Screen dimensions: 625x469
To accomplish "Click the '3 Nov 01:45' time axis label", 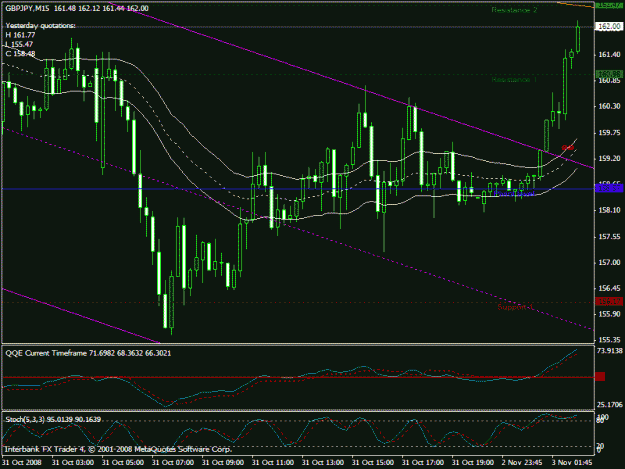I will click(572, 463).
